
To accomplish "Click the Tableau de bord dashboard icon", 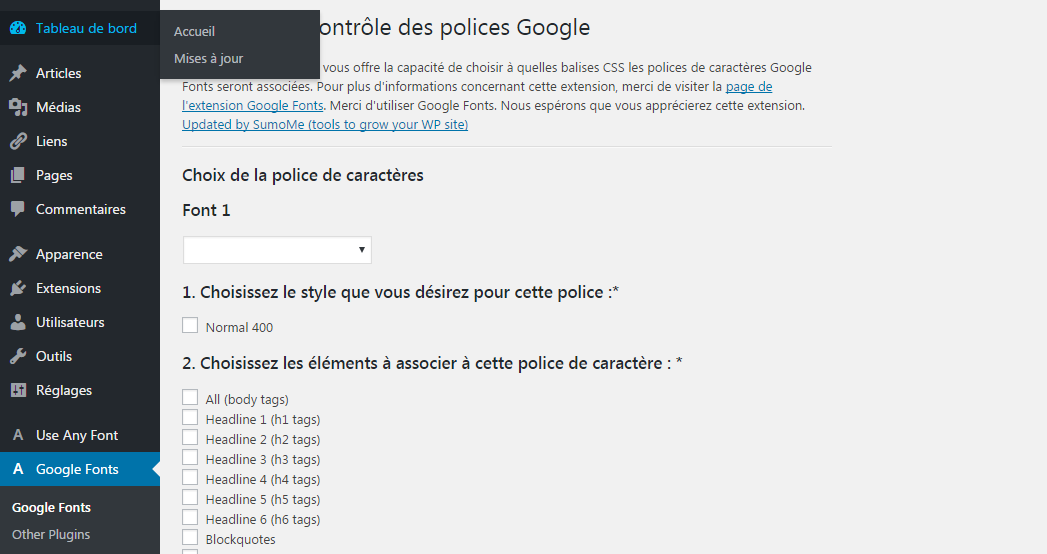I will 18,28.
